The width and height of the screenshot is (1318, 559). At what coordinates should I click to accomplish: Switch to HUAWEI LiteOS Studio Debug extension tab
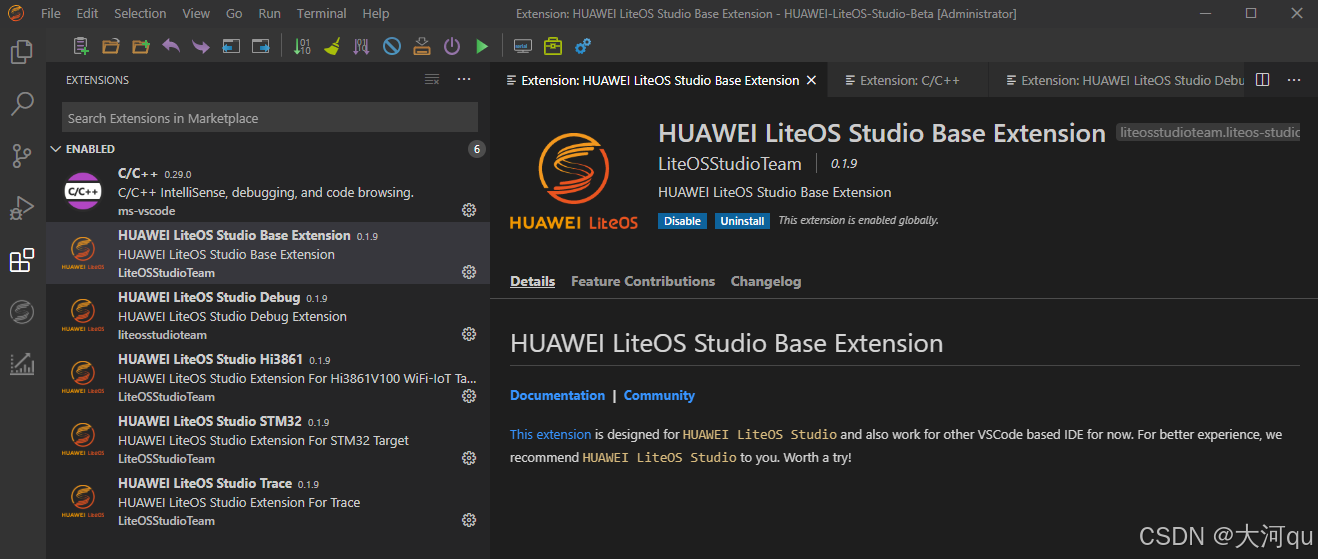(x=1118, y=80)
